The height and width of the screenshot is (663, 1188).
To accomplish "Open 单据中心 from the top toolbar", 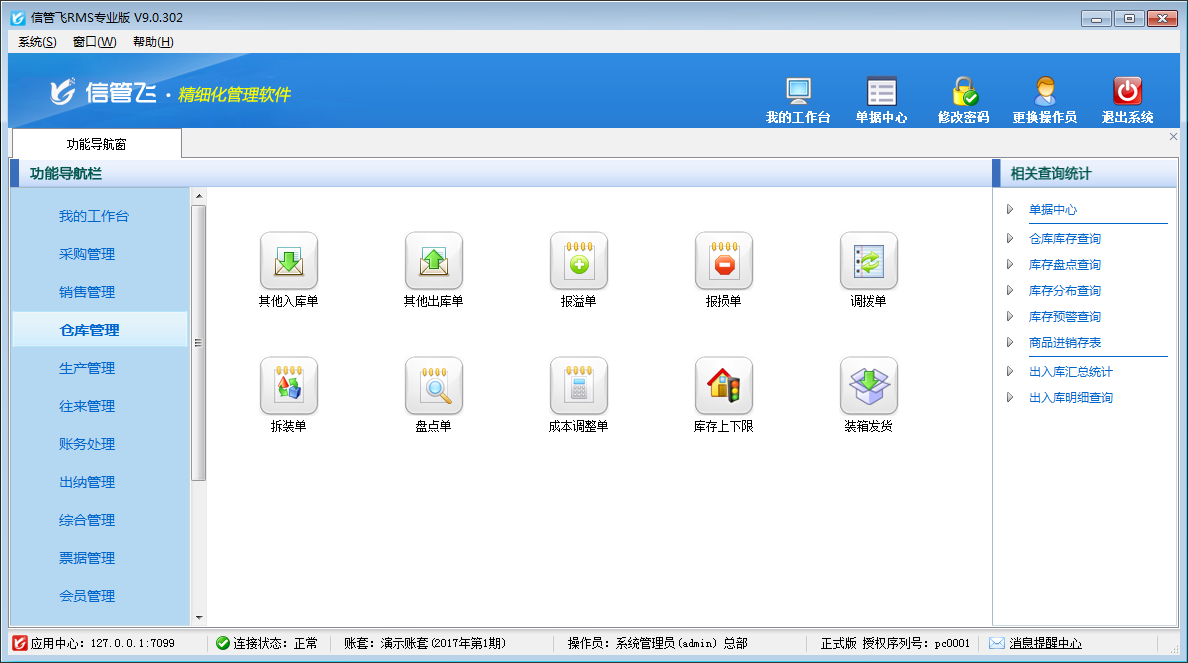I will click(x=881, y=100).
